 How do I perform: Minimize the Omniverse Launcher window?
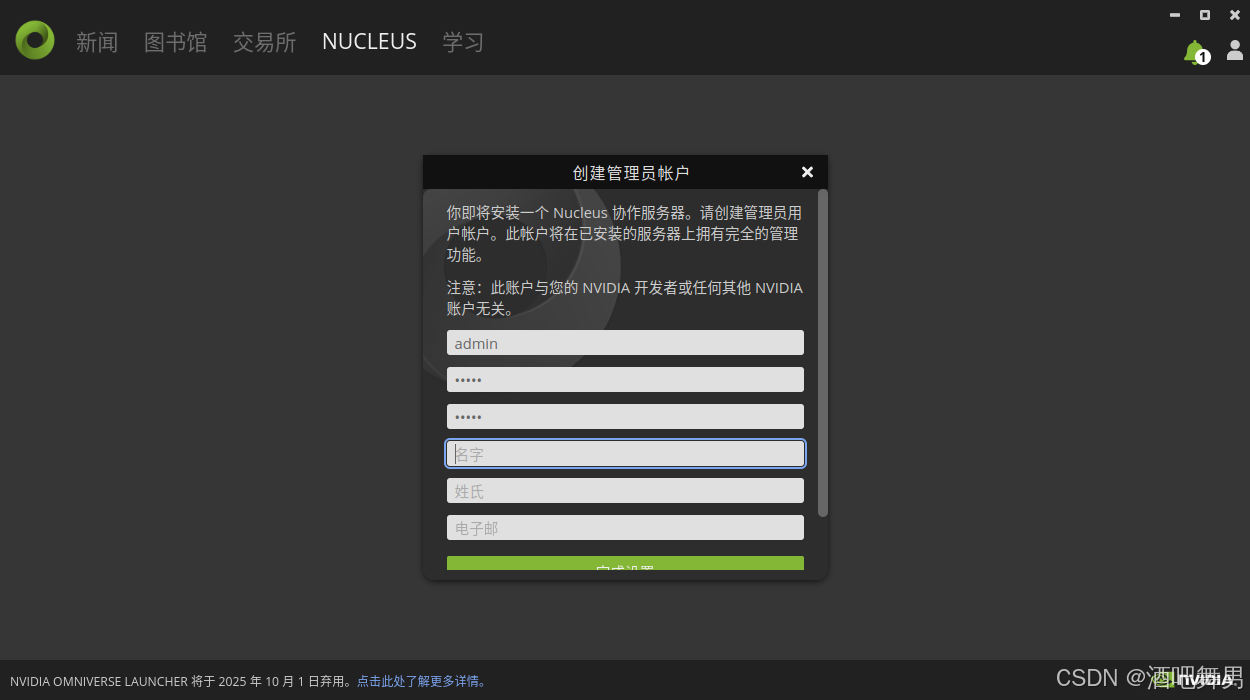tap(1175, 15)
